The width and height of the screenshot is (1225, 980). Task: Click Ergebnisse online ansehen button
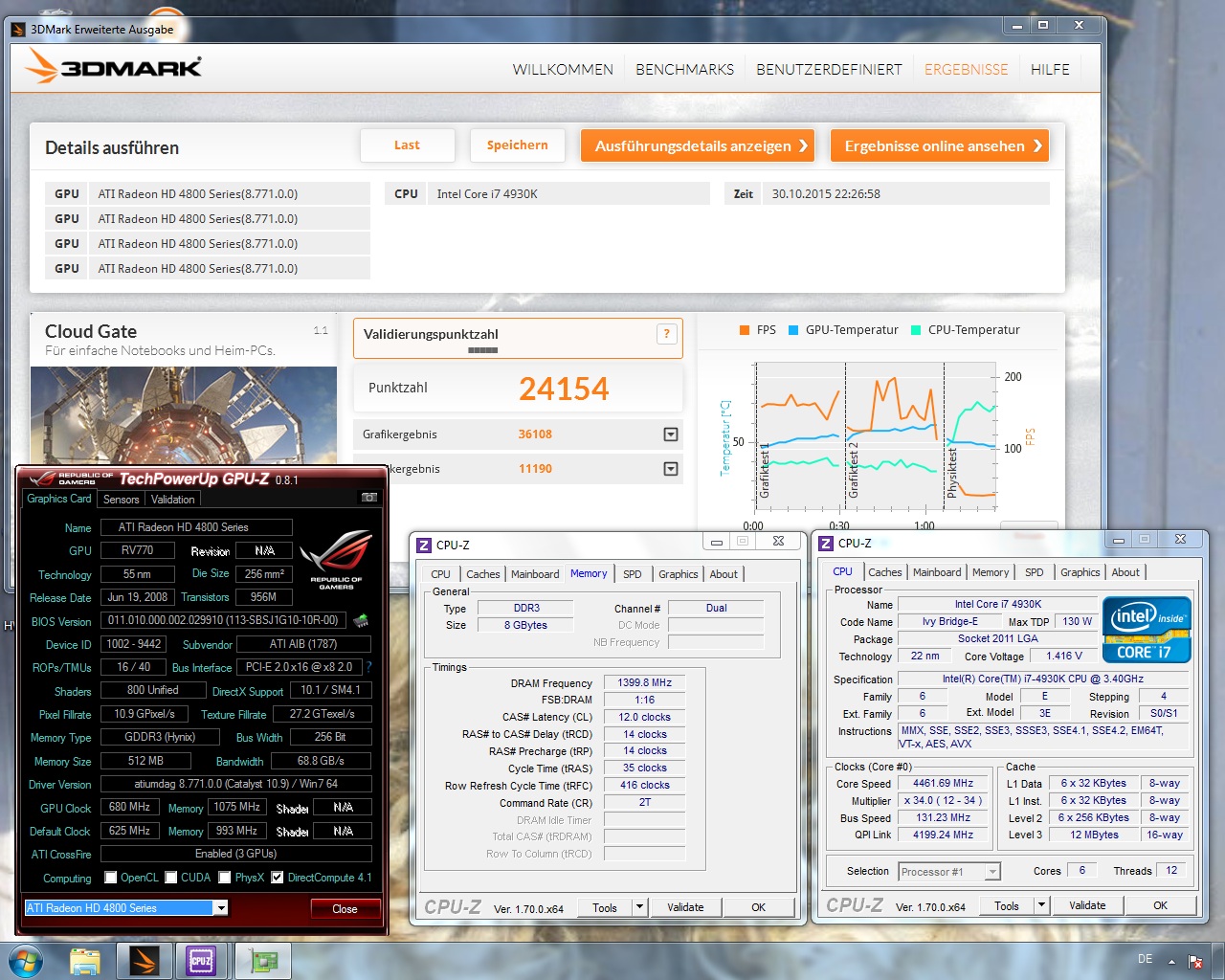[x=940, y=146]
